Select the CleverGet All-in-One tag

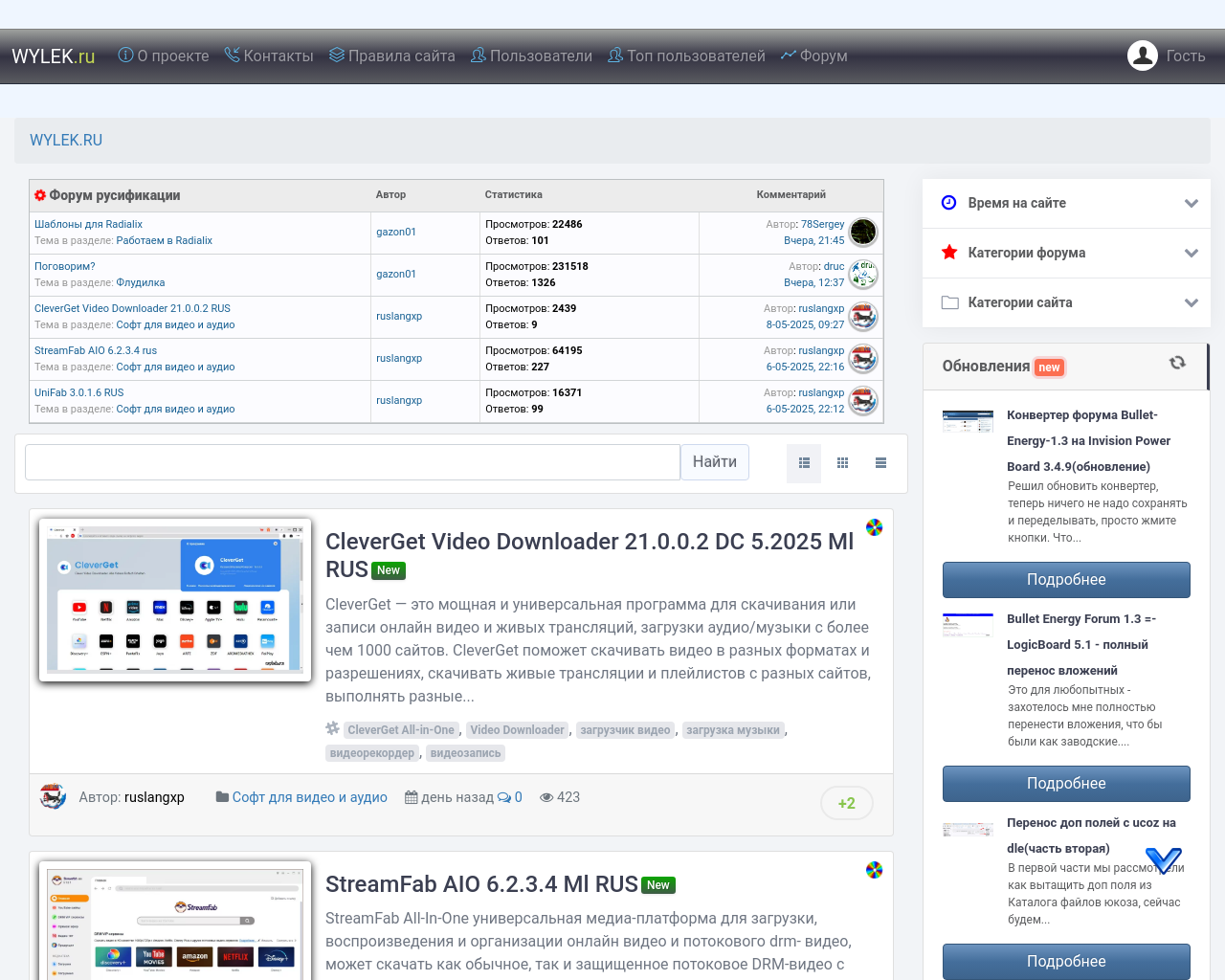[x=401, y=730]
